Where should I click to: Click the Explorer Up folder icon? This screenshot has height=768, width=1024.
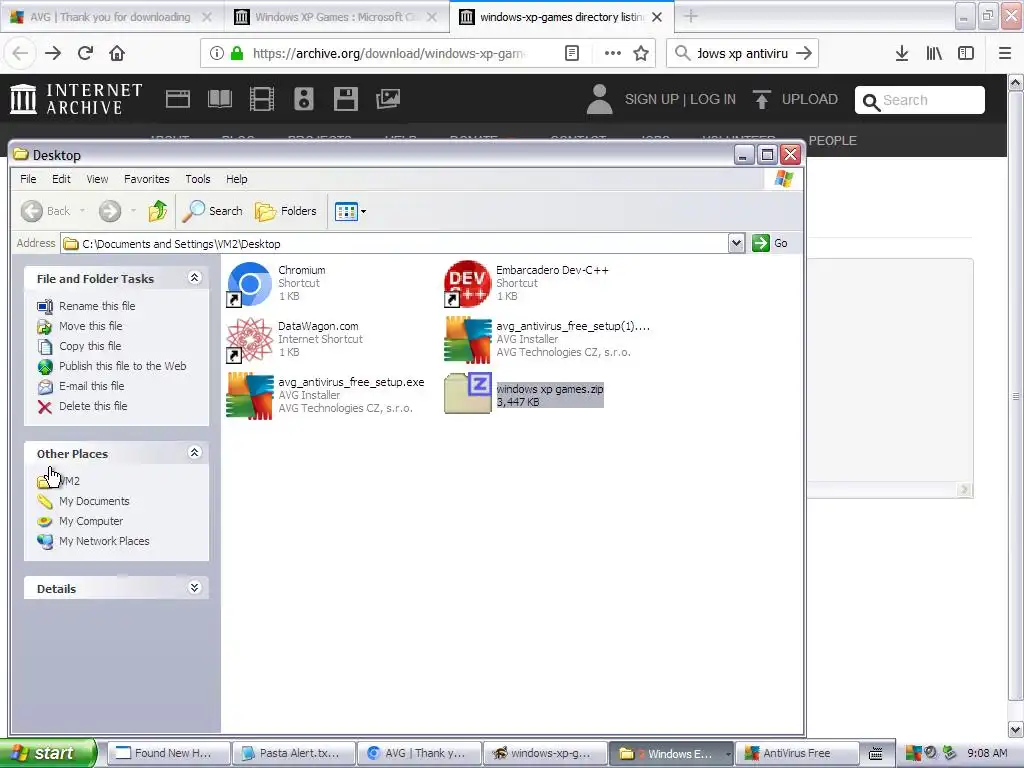[x=157, y=211]
